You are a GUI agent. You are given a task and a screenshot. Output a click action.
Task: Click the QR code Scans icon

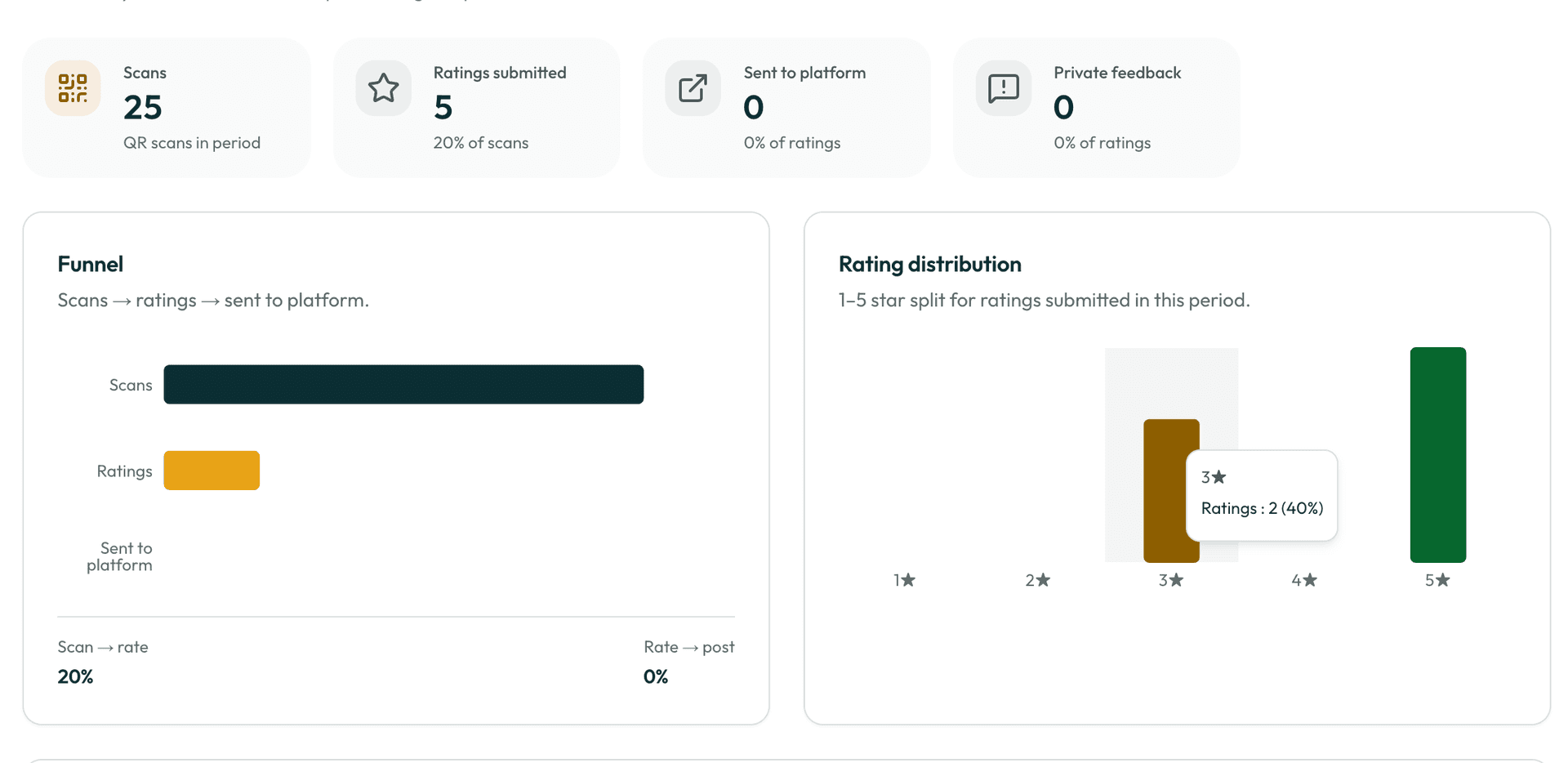pos(73,88)
